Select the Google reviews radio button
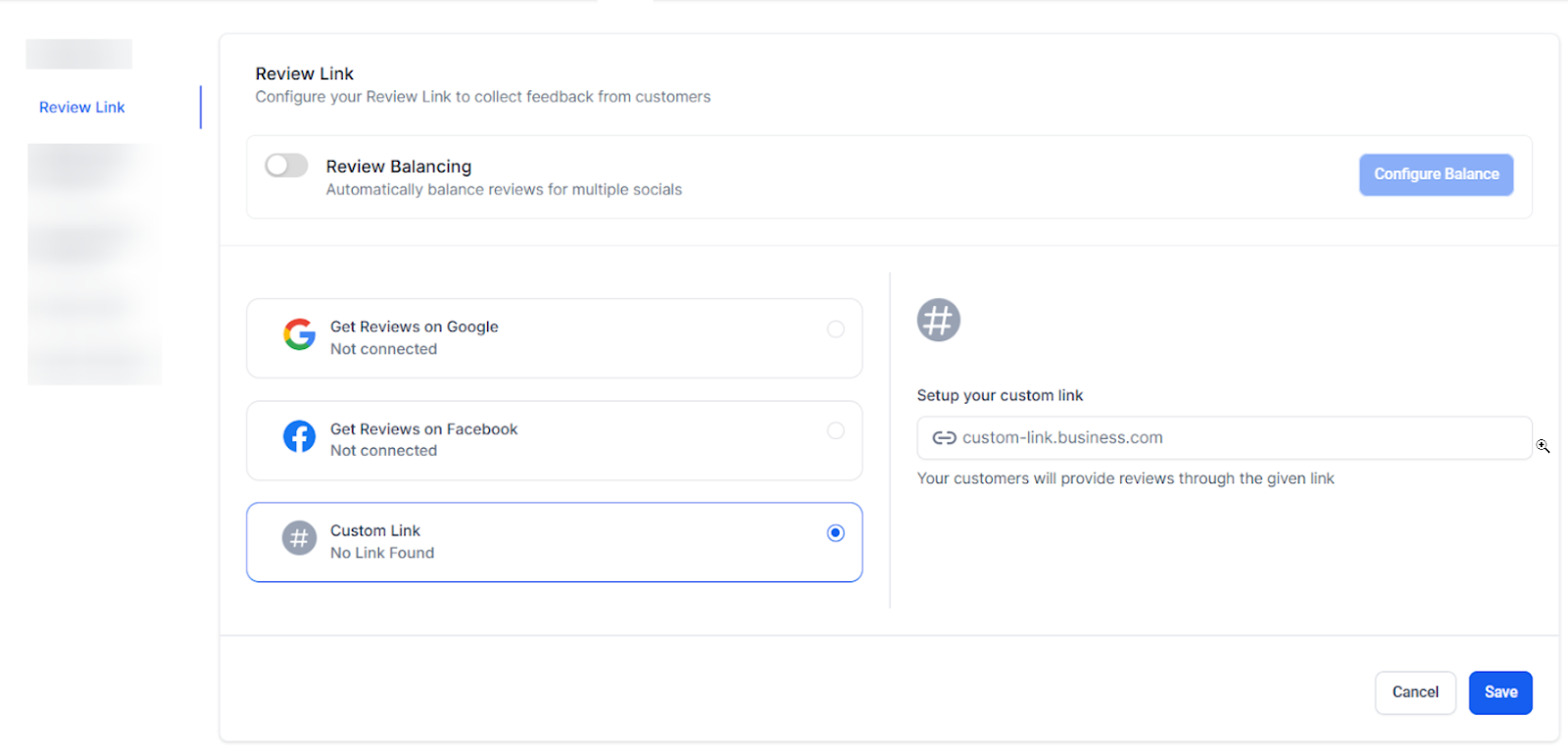Viewport: 1568px width, 753px height. [x=835, y=329]
